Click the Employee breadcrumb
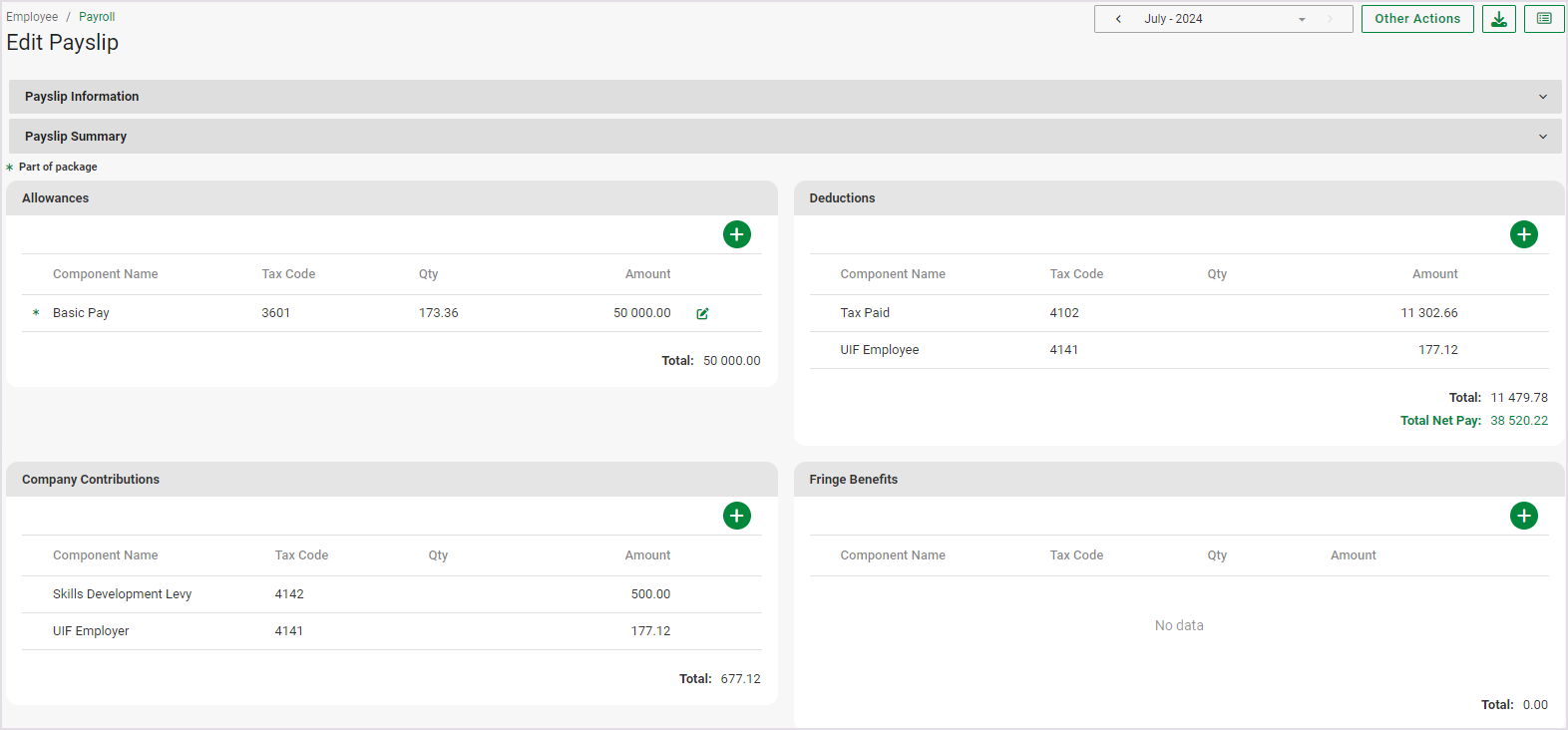The width and height of the screenshot is (1568, 730). pos(32,17)
